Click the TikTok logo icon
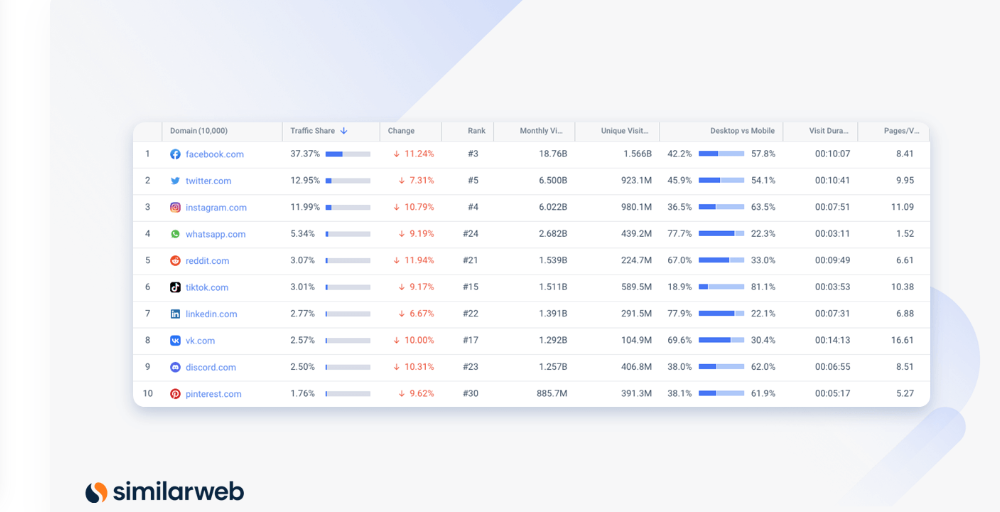The image size is (1000, 512). (175, 288)
